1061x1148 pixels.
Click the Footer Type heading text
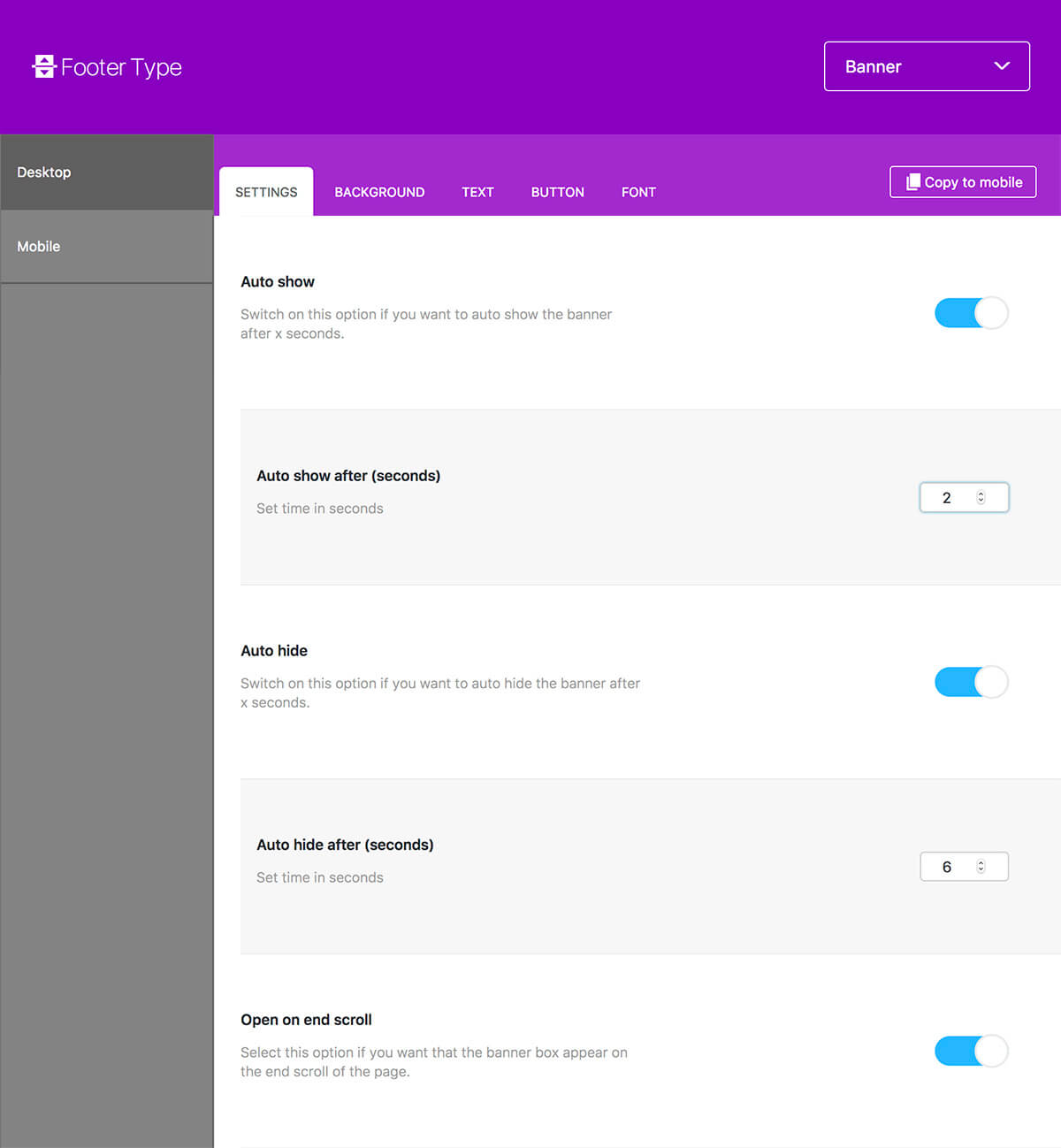pos(121,67)
